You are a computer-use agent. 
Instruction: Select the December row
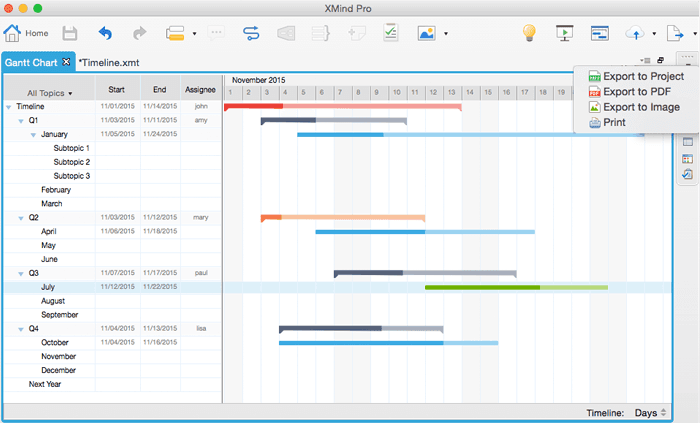pyautogui.click(x=113, y=370)
